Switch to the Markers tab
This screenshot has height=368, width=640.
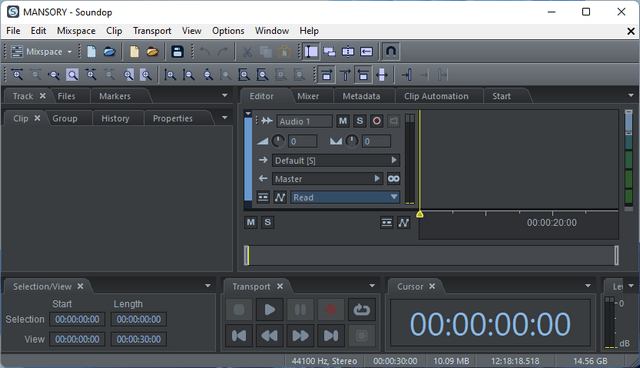(x=115, y=96)
